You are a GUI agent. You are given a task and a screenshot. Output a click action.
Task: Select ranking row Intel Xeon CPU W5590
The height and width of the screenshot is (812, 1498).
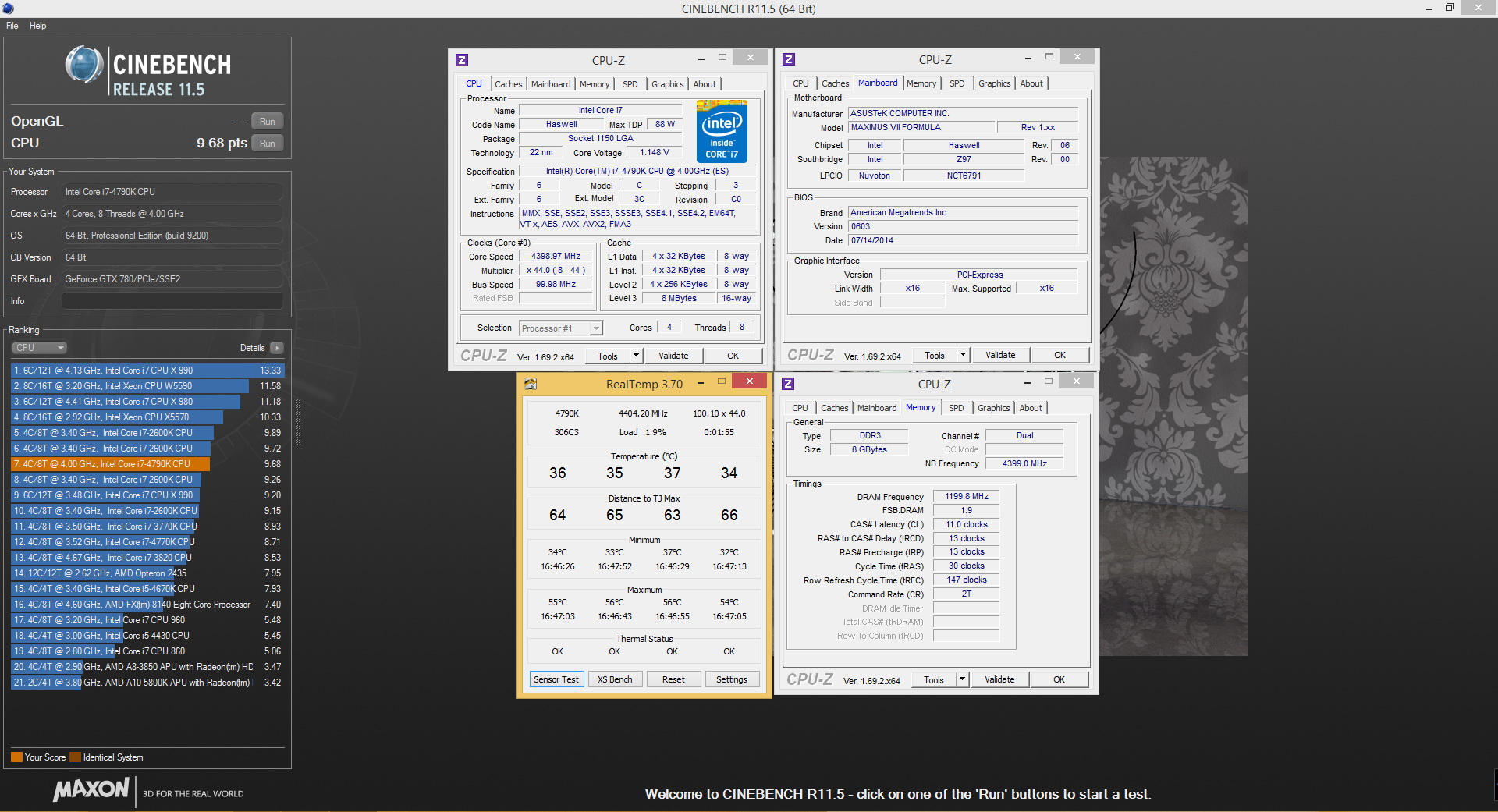[x=147, y=386]
